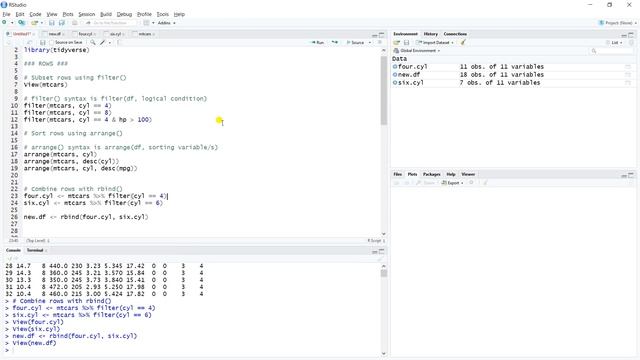Click the console vertical scrollbar thumb

384,273
